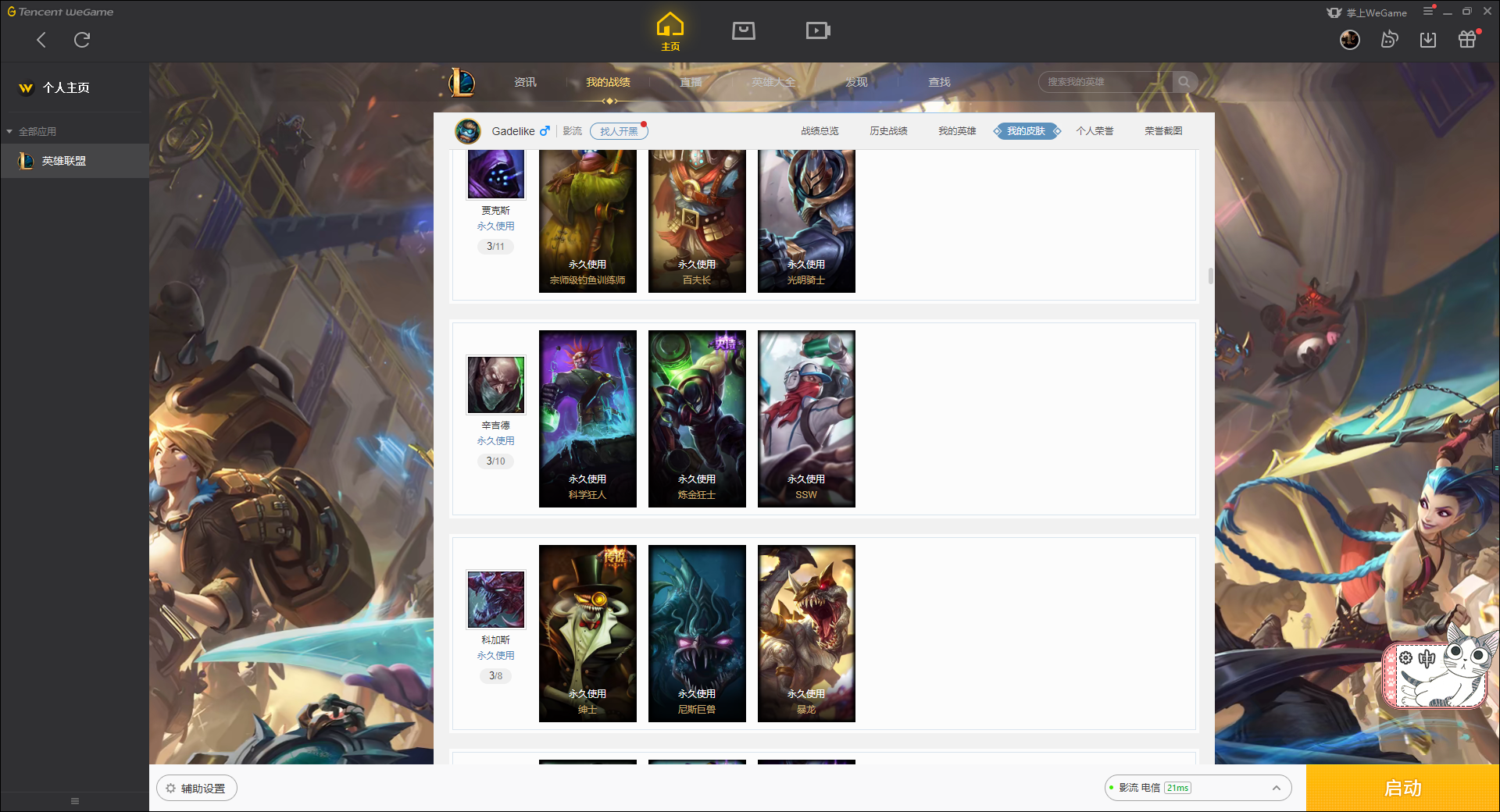
Task: Click 永久使用 under 辛吉德
Action: click(x=495, y=441)
